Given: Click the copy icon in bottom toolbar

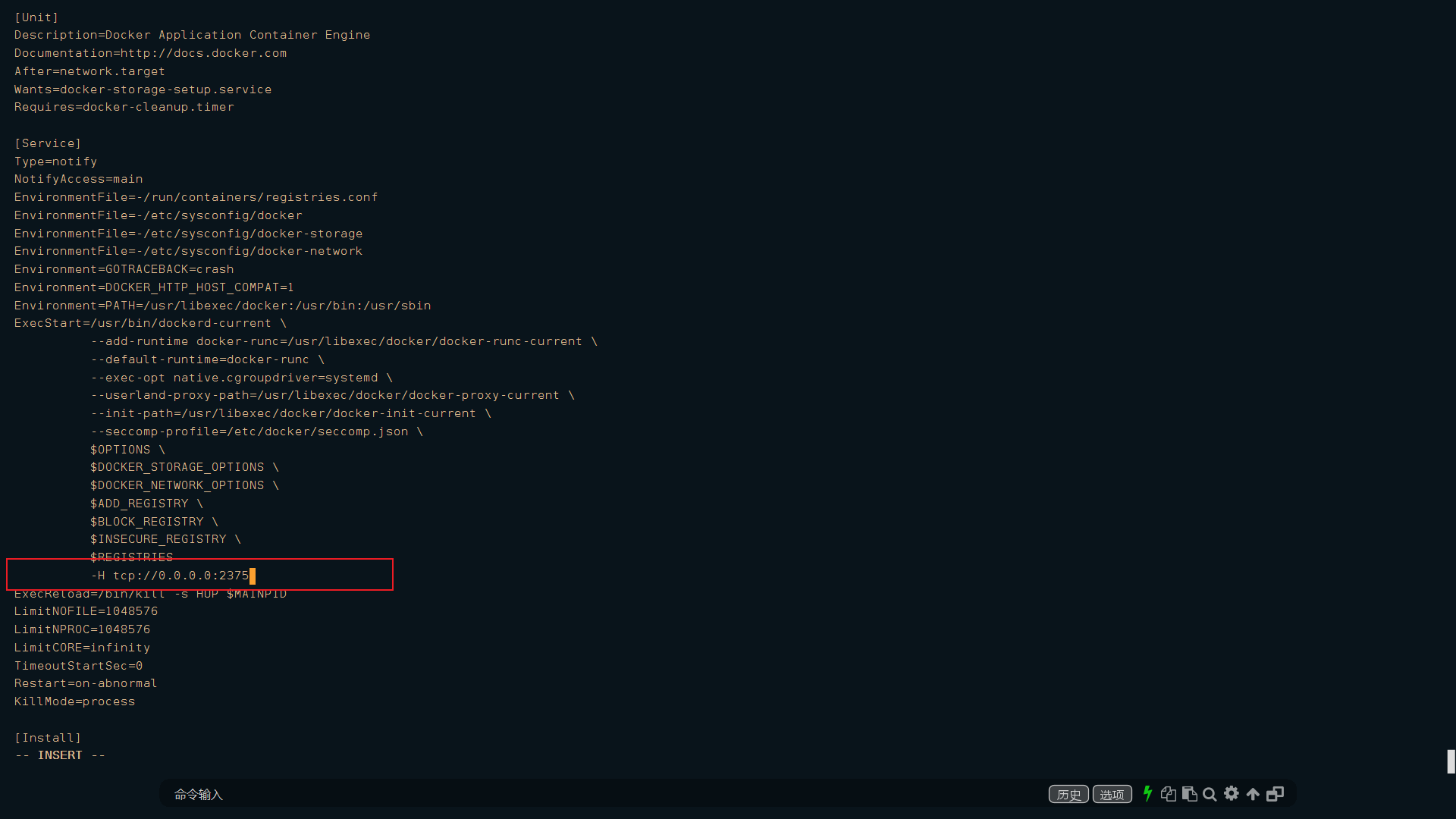Looking at the screenshot, I should point(1169,794).
